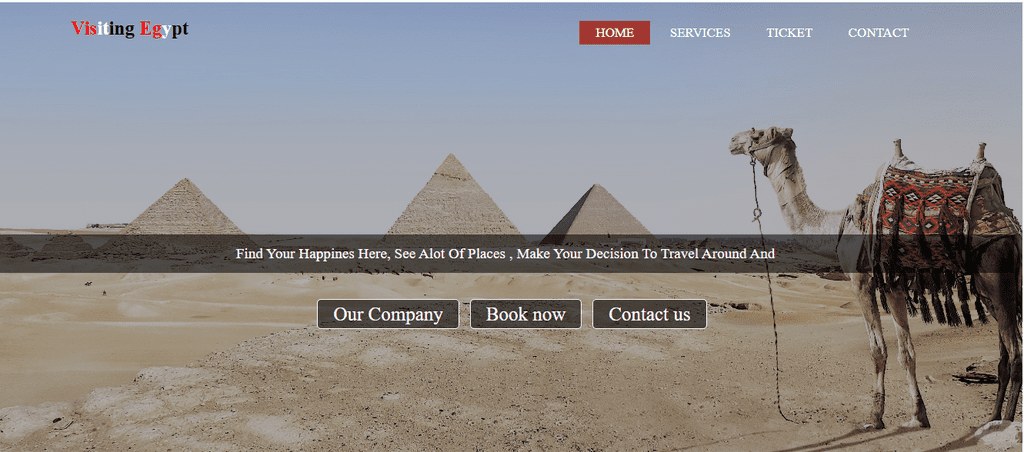Click the tallest center pyramid
Screen dimensions: 1024x452
pos(452,195)
